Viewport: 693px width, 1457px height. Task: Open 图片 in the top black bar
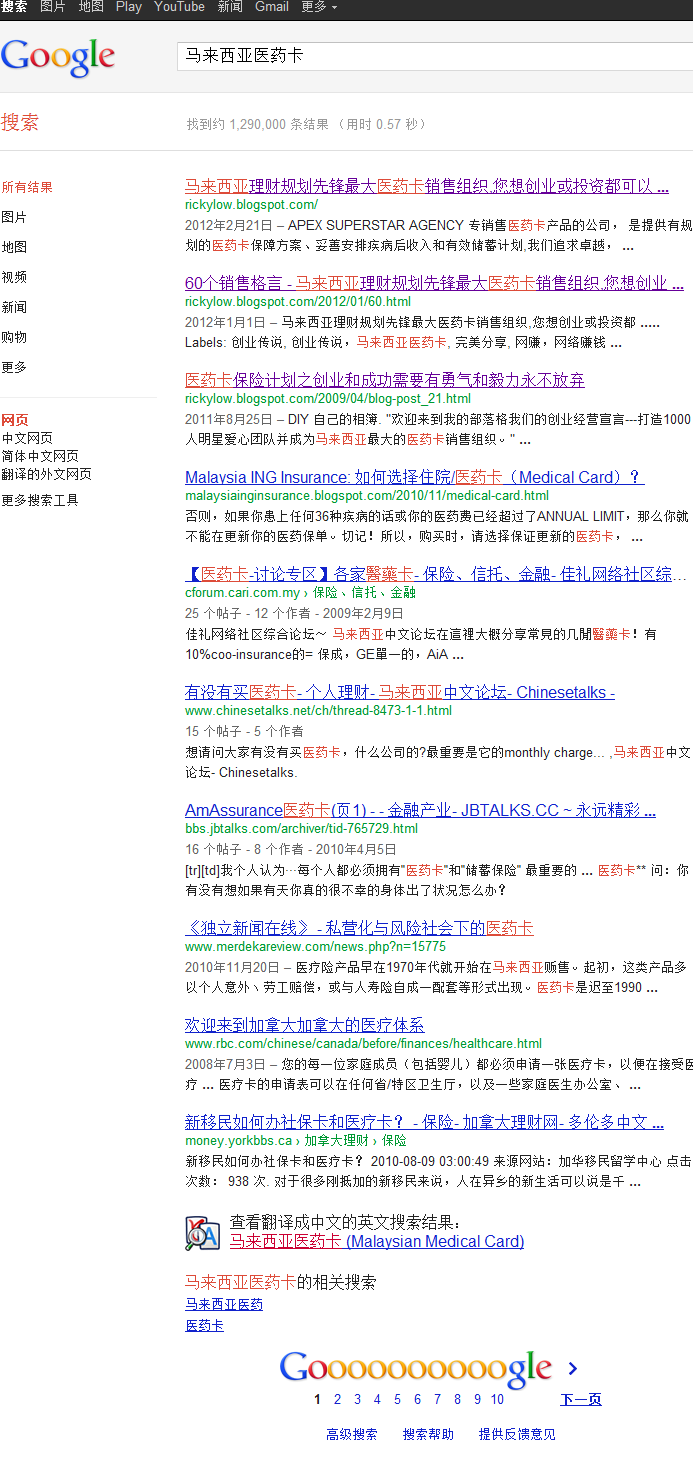[53, 7]
